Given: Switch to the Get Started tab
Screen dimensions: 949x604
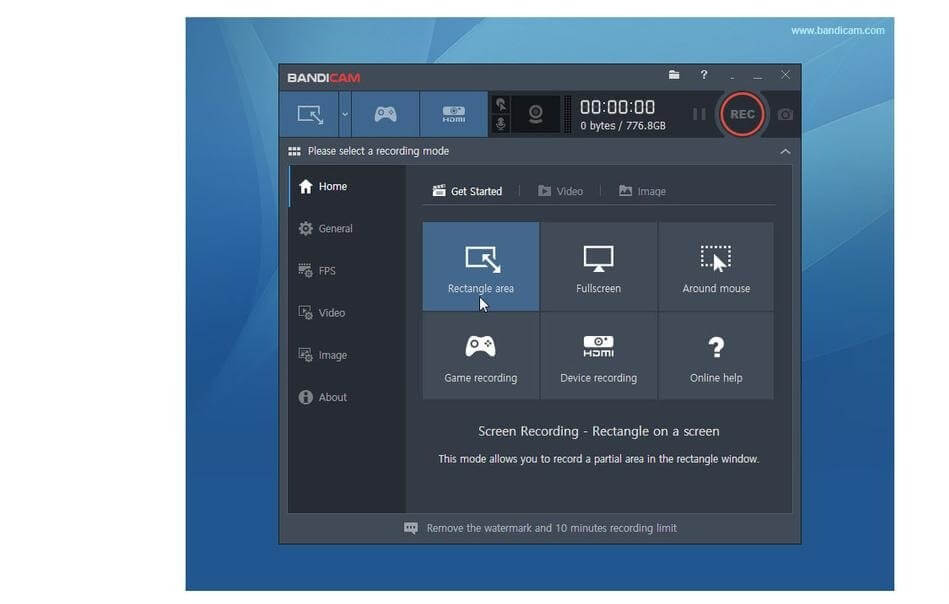Looking at the screenshot, I should 467,191.
